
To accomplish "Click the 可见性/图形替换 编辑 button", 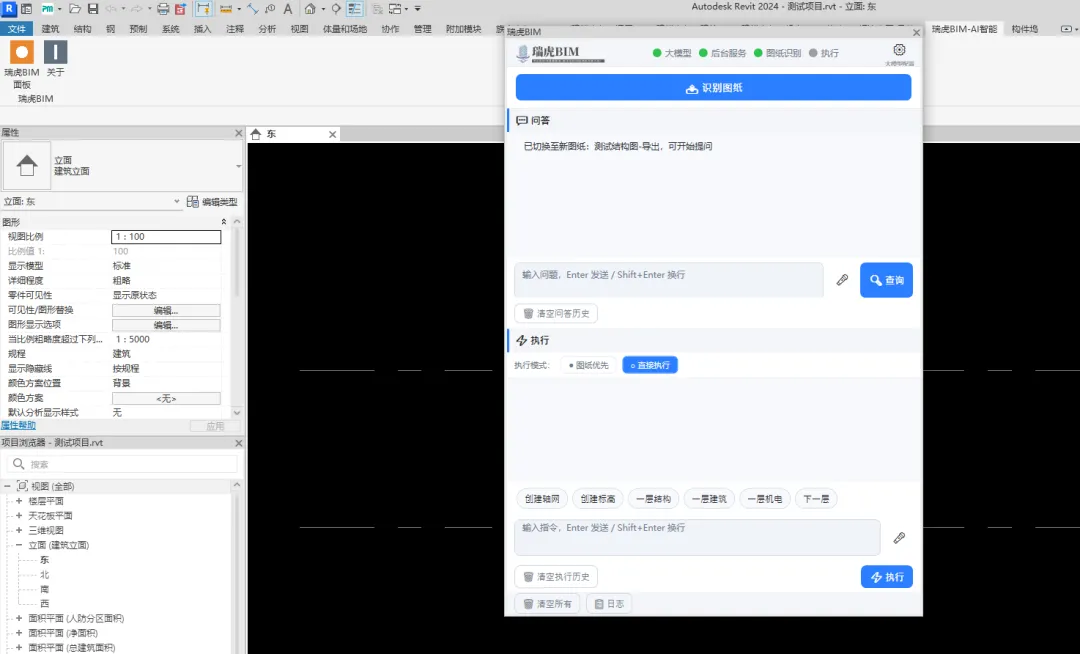I will (166, 310).
